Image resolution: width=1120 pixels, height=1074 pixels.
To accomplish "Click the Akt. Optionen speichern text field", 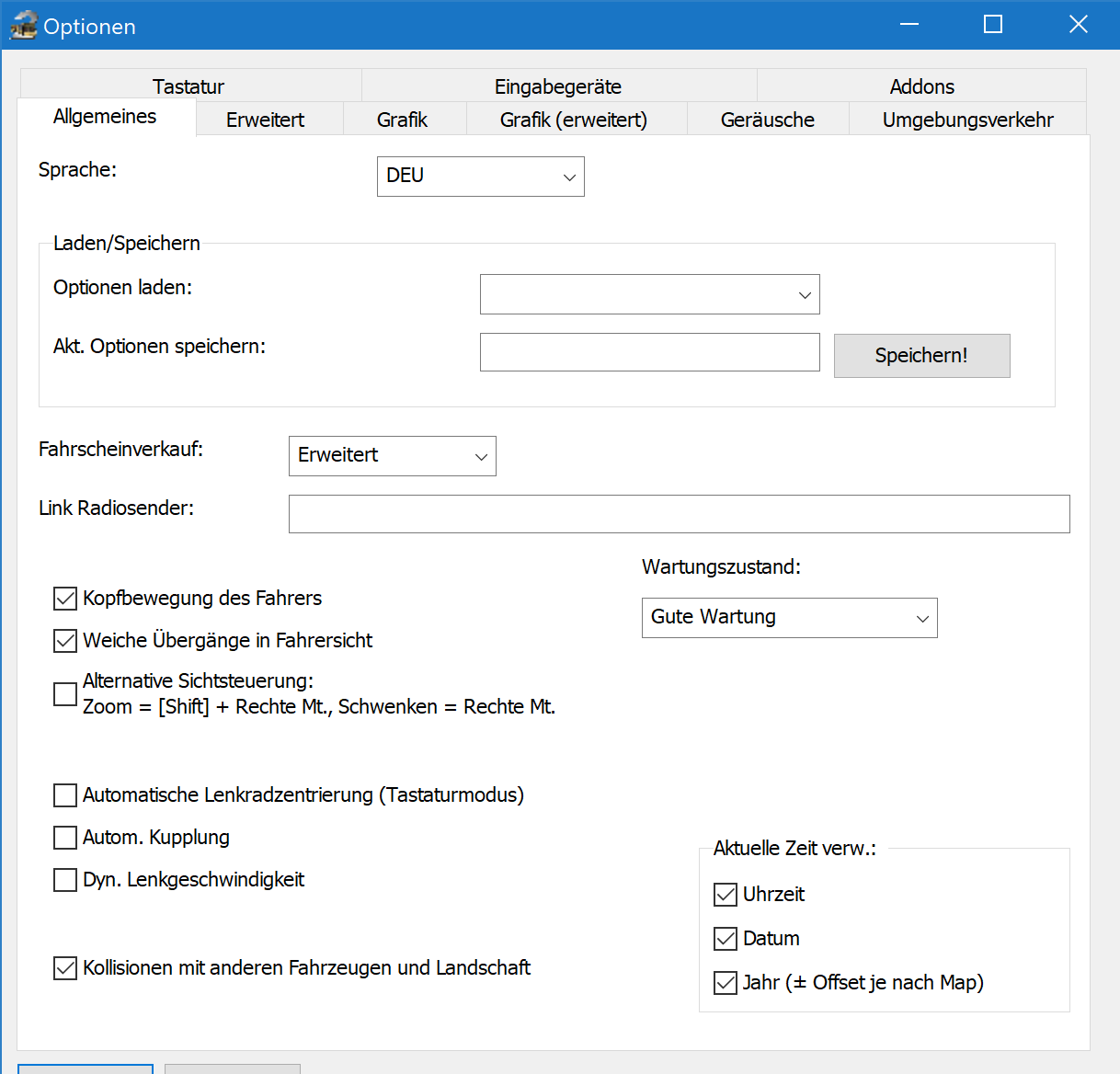I will (649, 352).
